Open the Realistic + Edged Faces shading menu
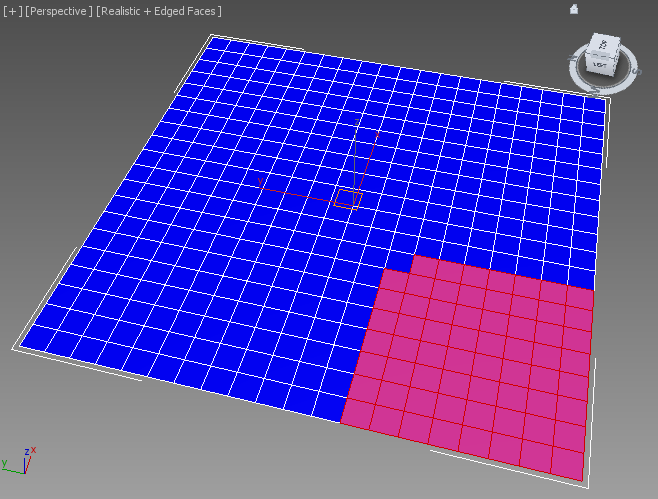658x499 pixels. [x=159, y=11]
